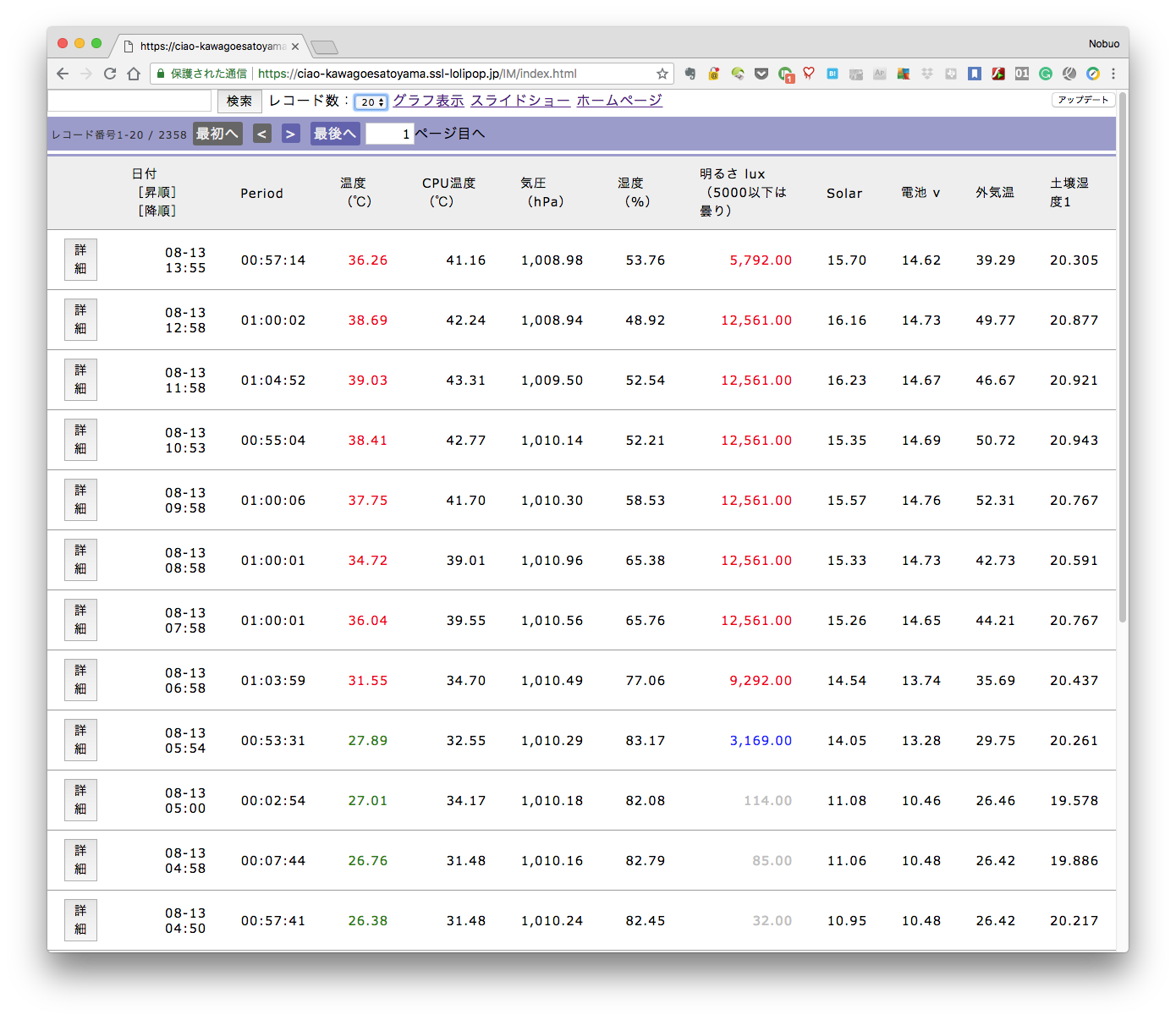The width and height of the screenshot is (1176, 1020).
Task: Go back with the browser back arrow
Action: click(x=63, y=74)
